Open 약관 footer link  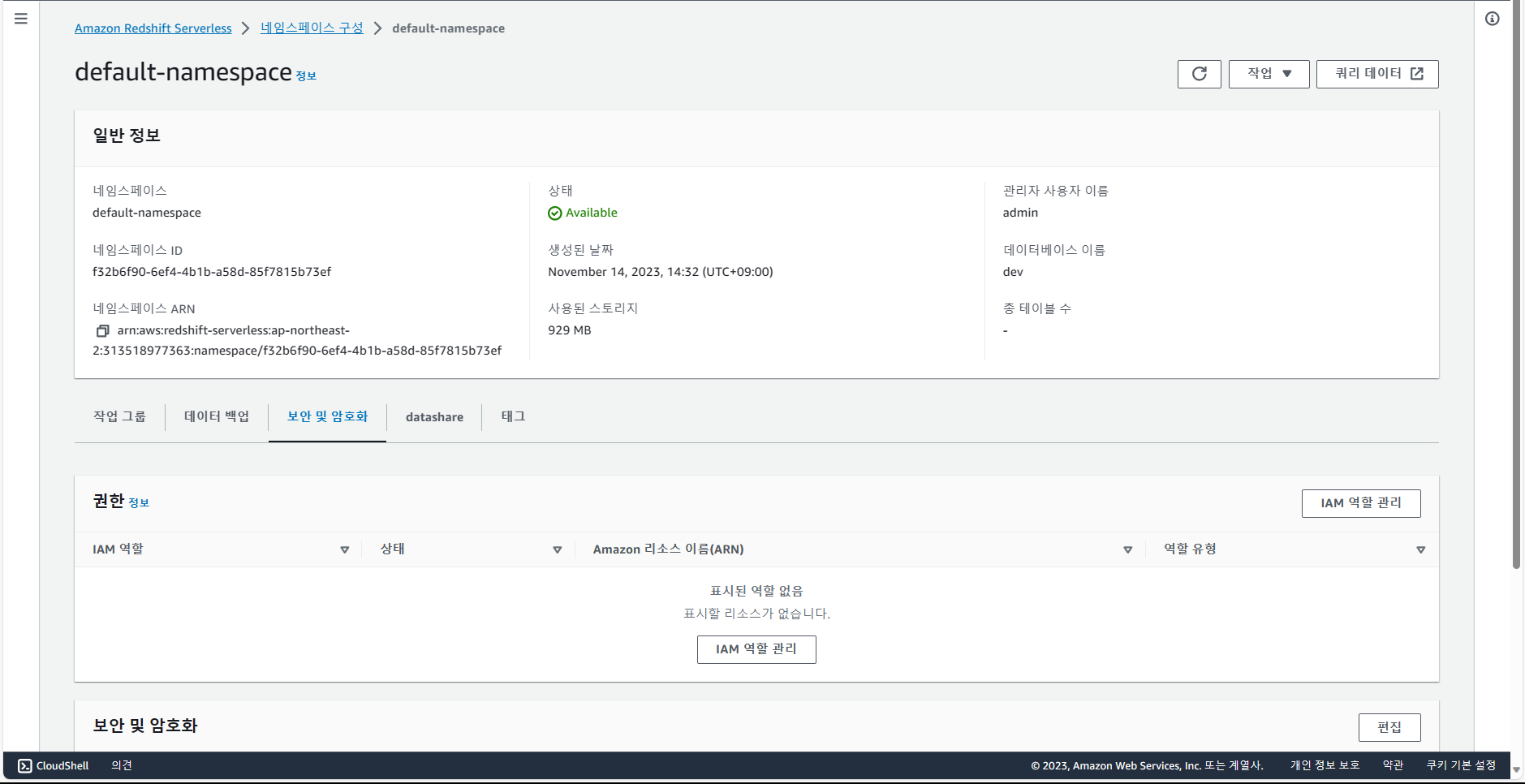click(1393, 765)
